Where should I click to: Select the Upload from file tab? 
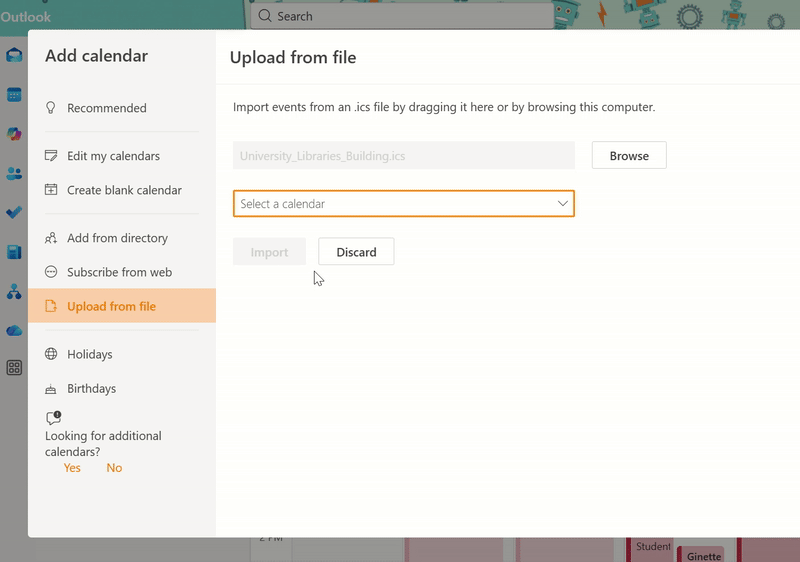pyautogui.click(x=121, y=306)
